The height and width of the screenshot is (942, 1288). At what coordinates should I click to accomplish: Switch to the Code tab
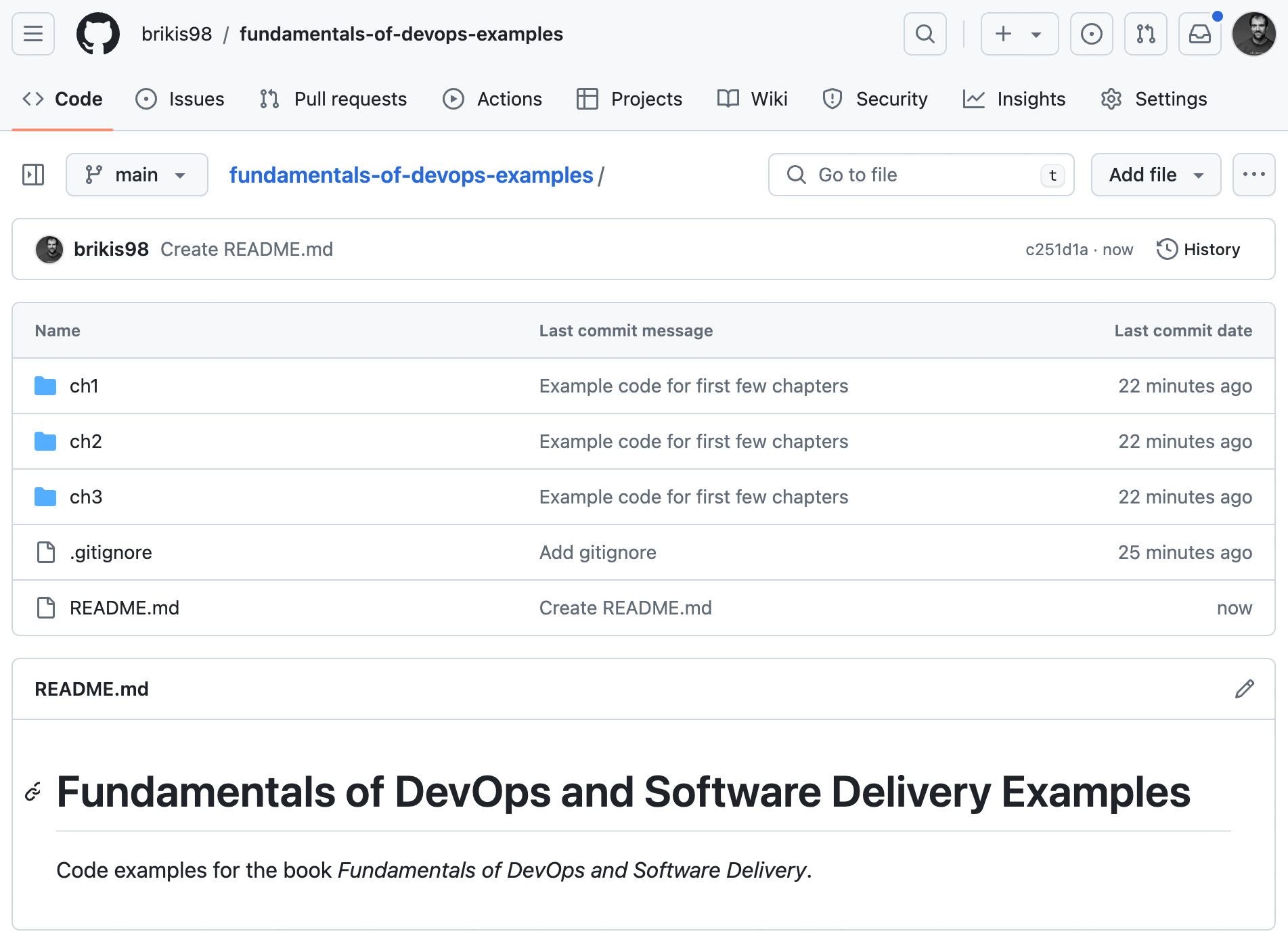pos(62,99)
